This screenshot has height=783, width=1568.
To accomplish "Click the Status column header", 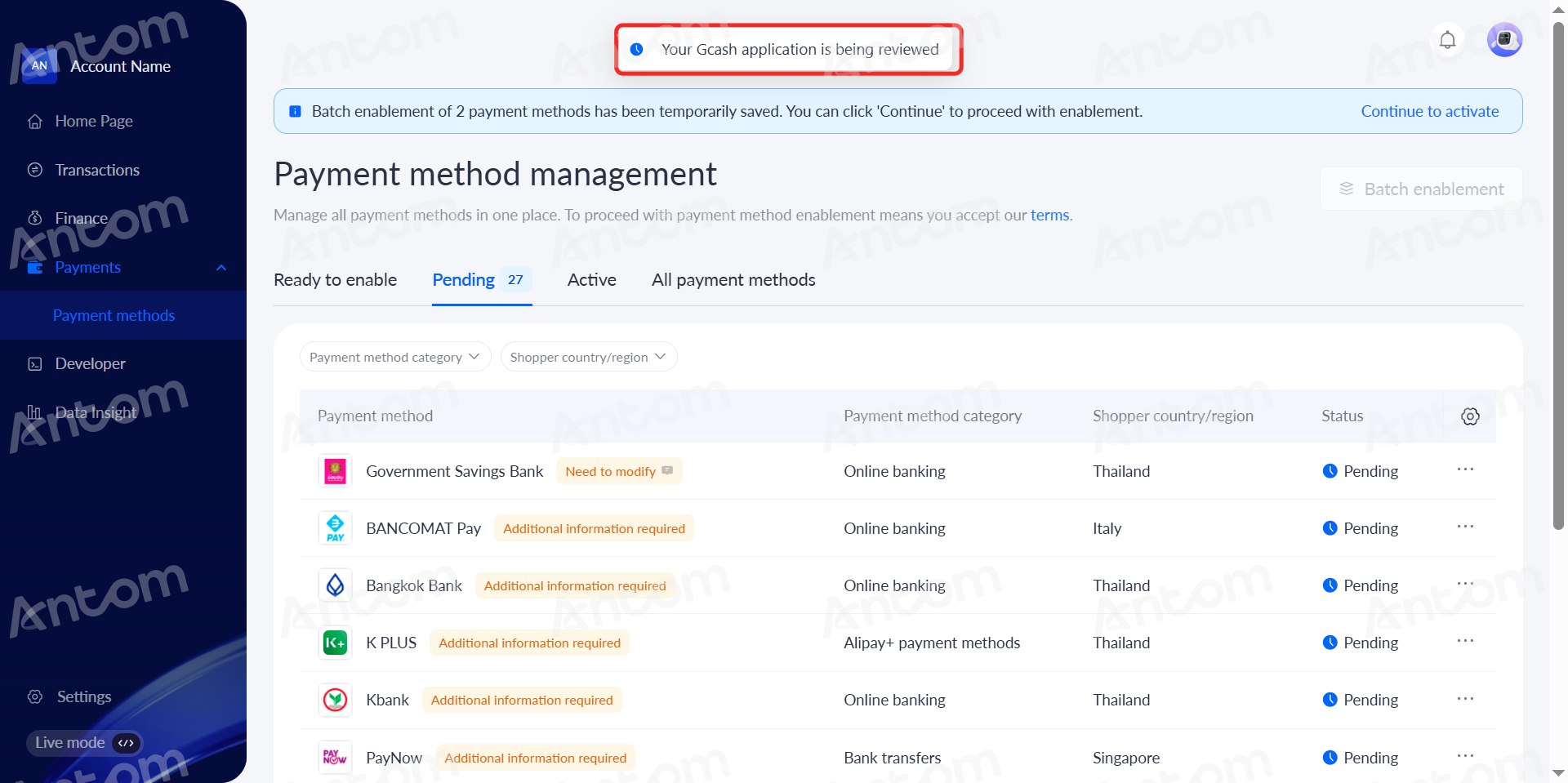I will pyautogui.click(x=1342, y=416).
